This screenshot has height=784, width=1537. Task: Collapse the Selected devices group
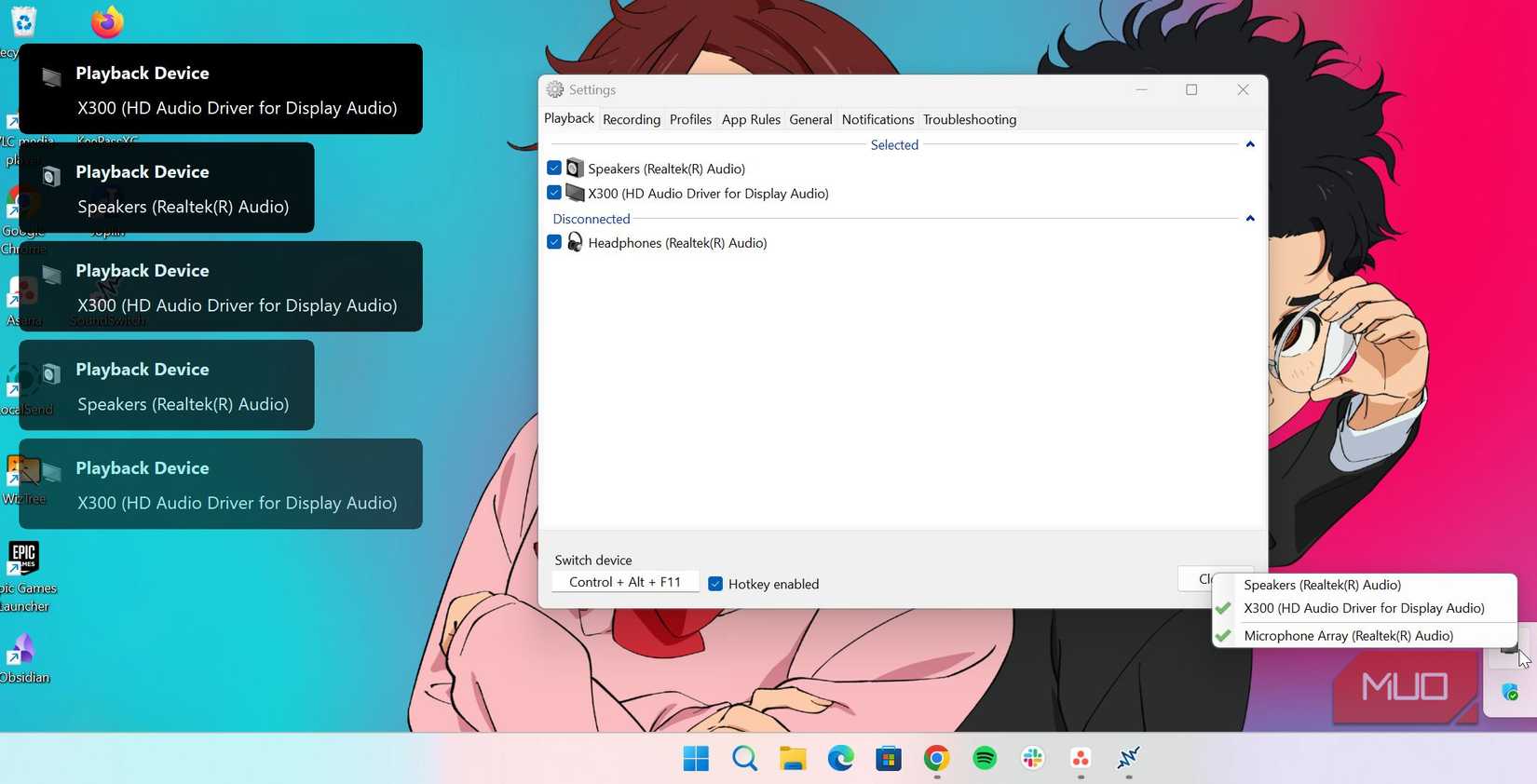coord(1250,144)
